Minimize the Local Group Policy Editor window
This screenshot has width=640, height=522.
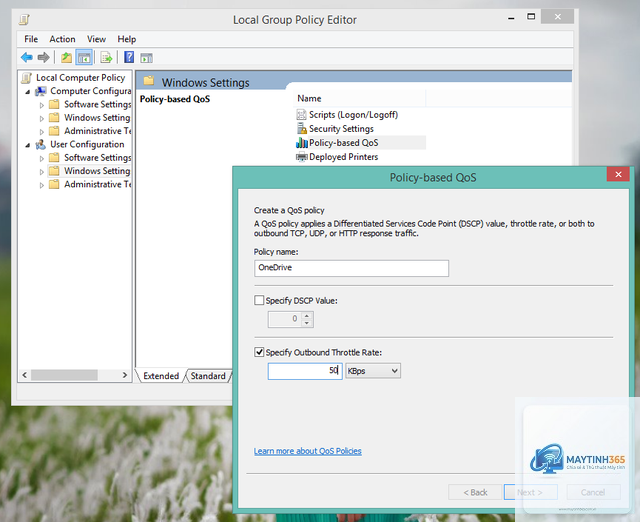pos(511,18)
